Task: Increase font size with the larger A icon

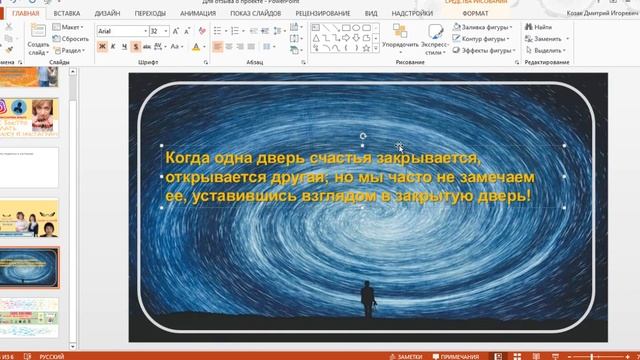Action: pos(176,31)
